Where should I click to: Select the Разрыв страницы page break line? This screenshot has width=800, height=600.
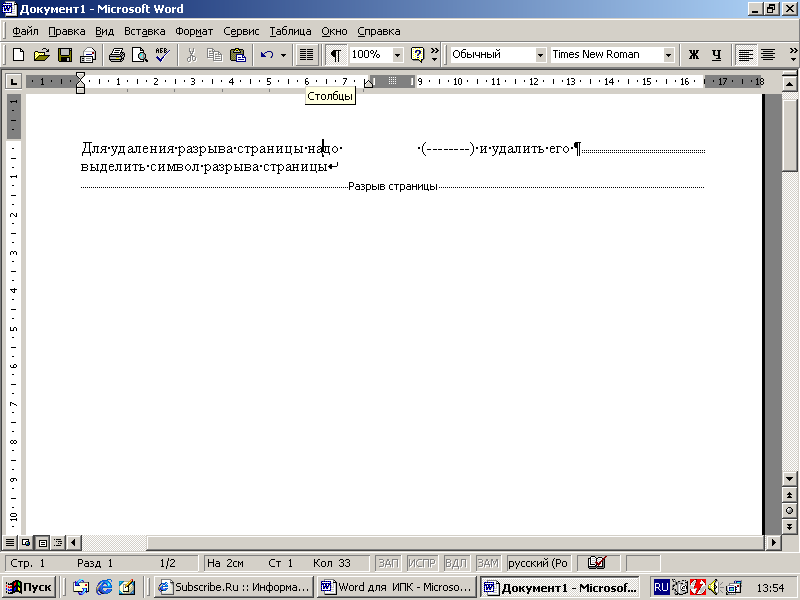coord(392,187)
